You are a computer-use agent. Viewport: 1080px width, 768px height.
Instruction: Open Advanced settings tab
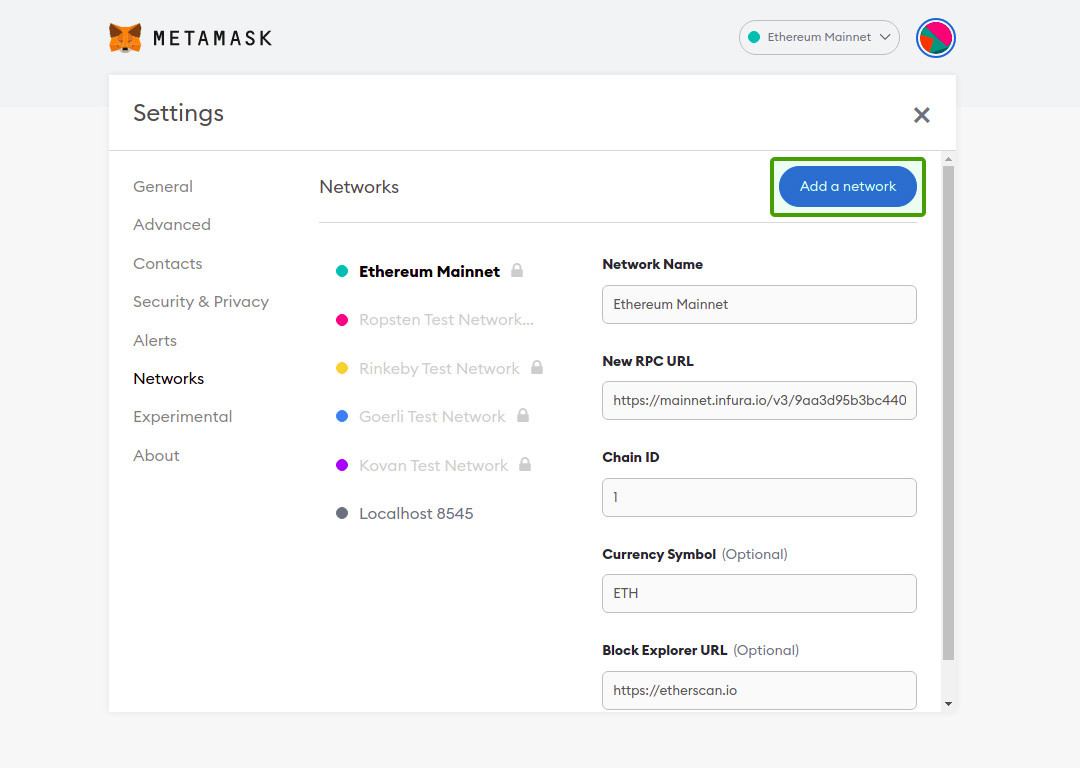[172, 225]
